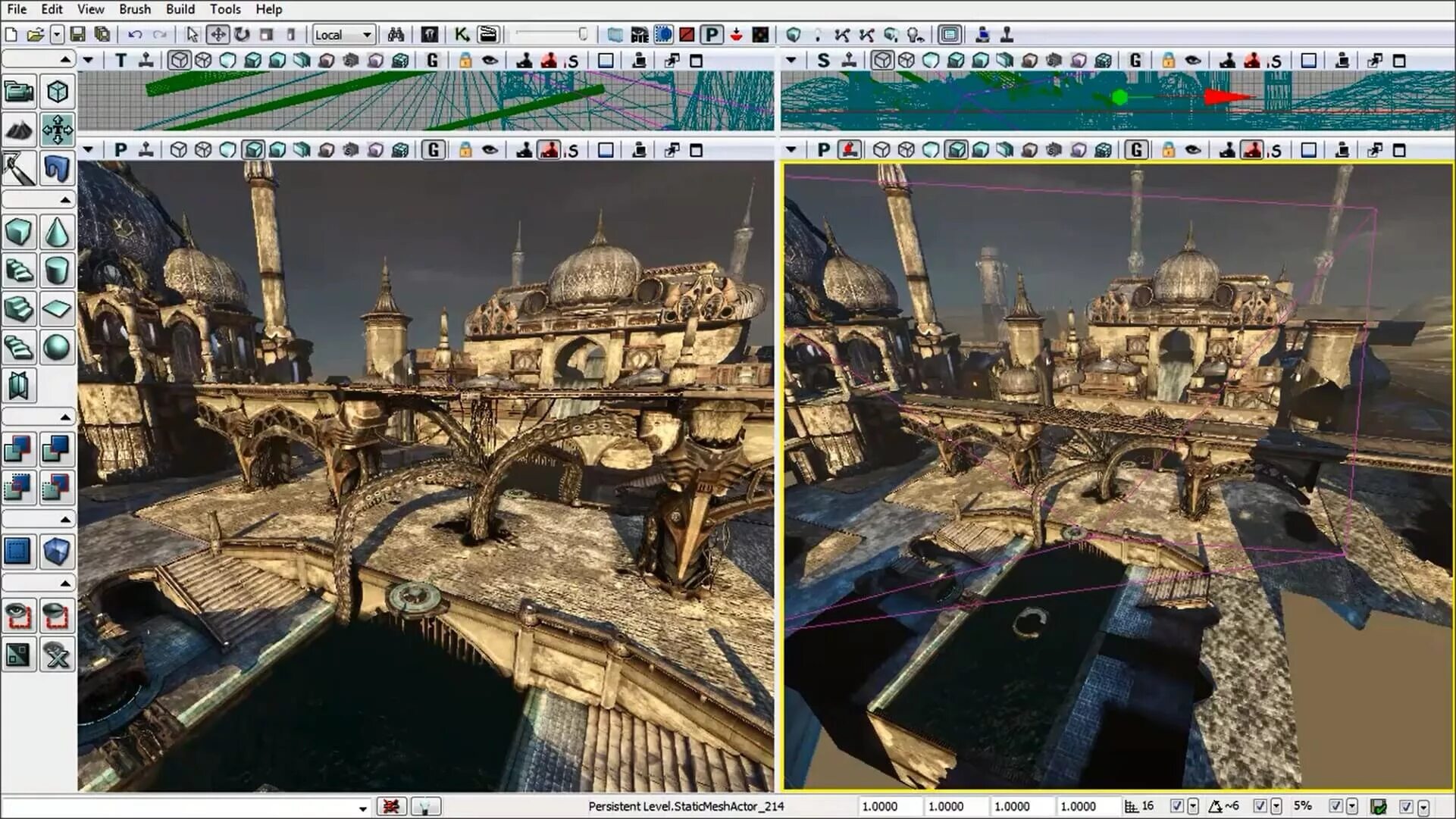Click the first 1.0000 scale input field
This screenshot has width=1456, height=819.
888,807
